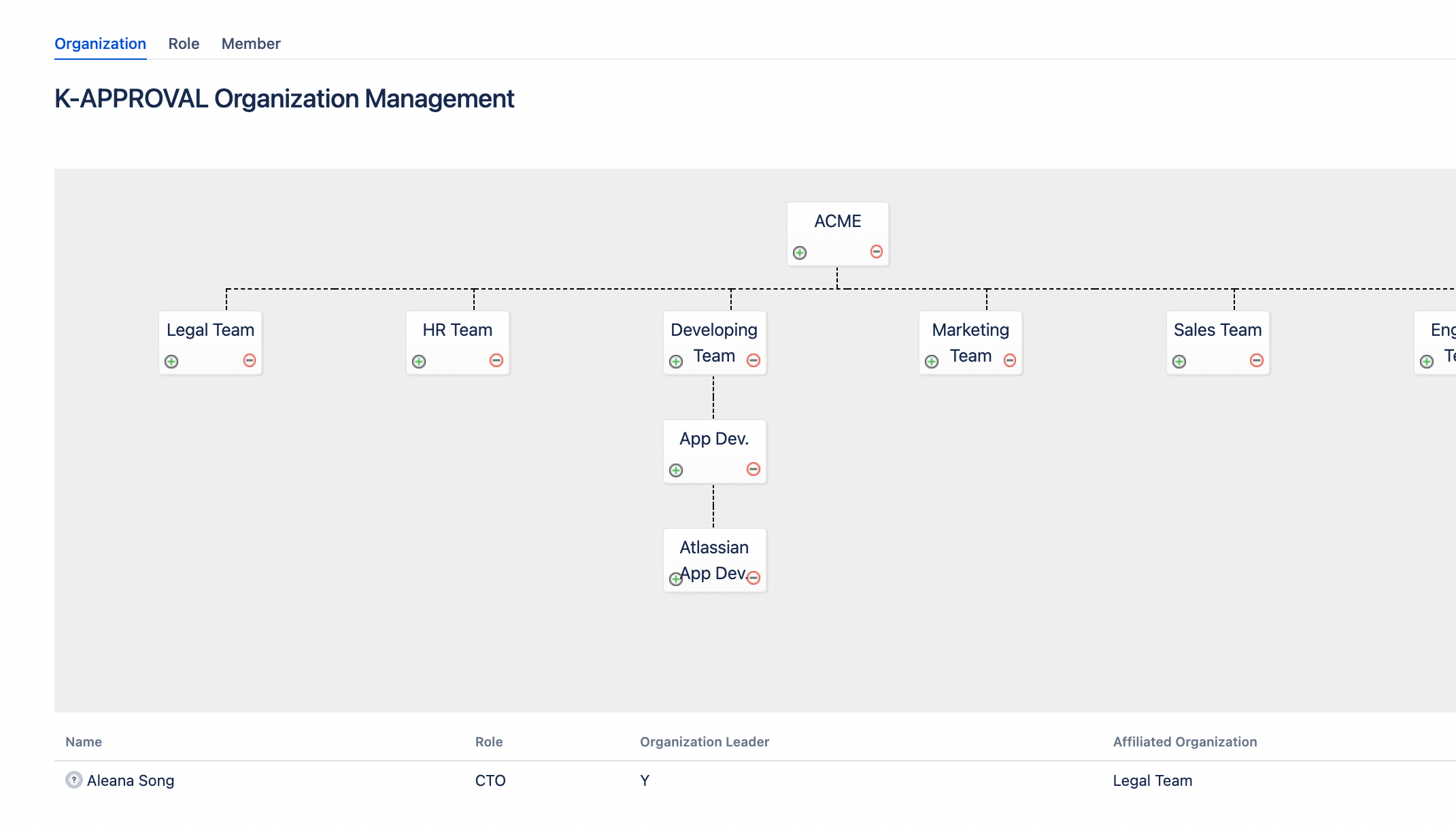Click Aleana Song's avatar icon
Viewport: 1456px width, 828px height.
pos(73,780)
